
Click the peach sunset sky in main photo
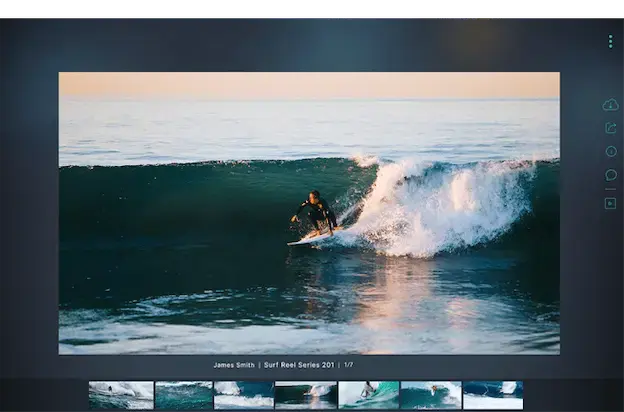(309, 85)
